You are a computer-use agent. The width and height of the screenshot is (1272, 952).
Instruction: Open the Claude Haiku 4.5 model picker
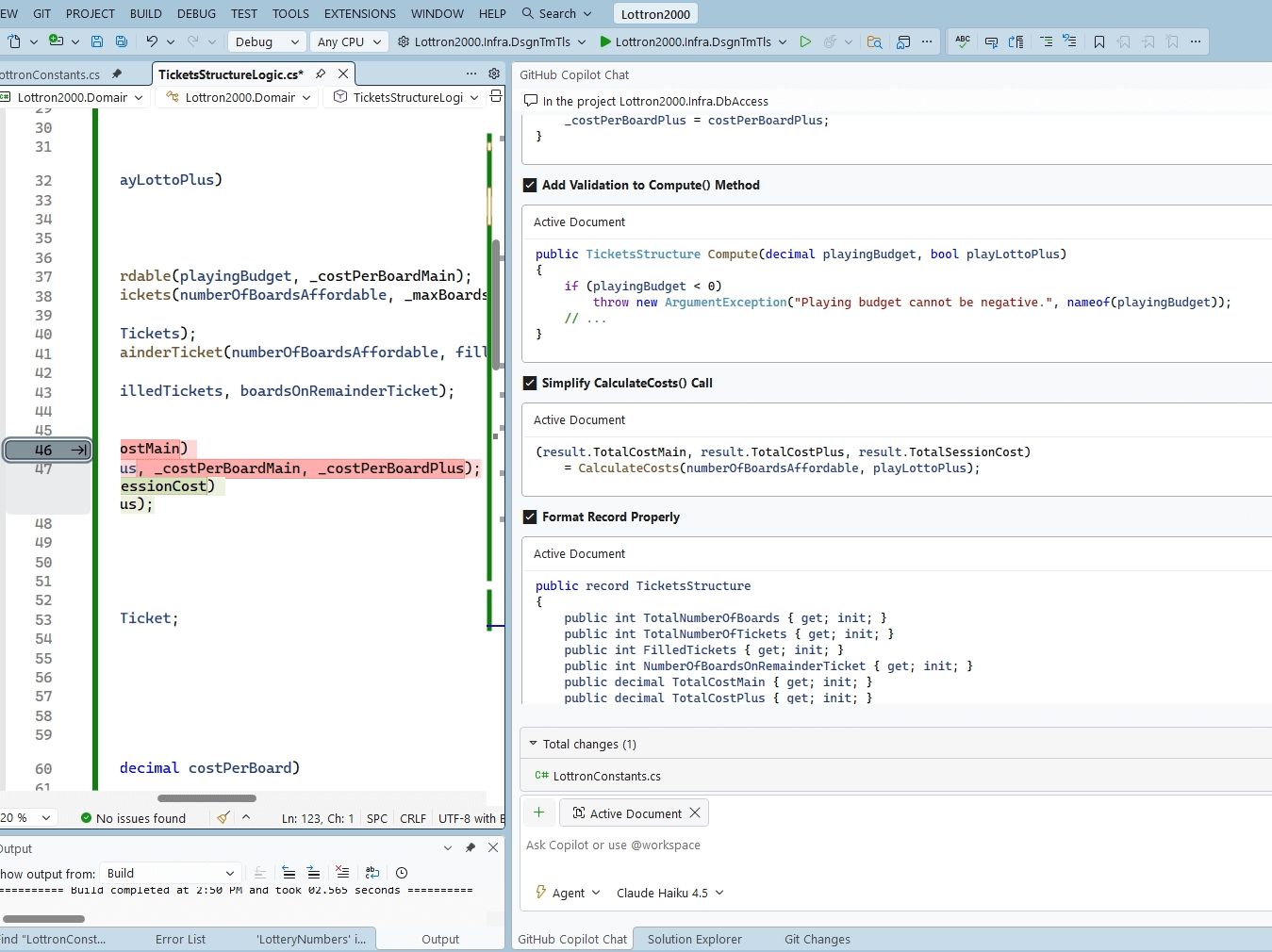pos(669,893)
